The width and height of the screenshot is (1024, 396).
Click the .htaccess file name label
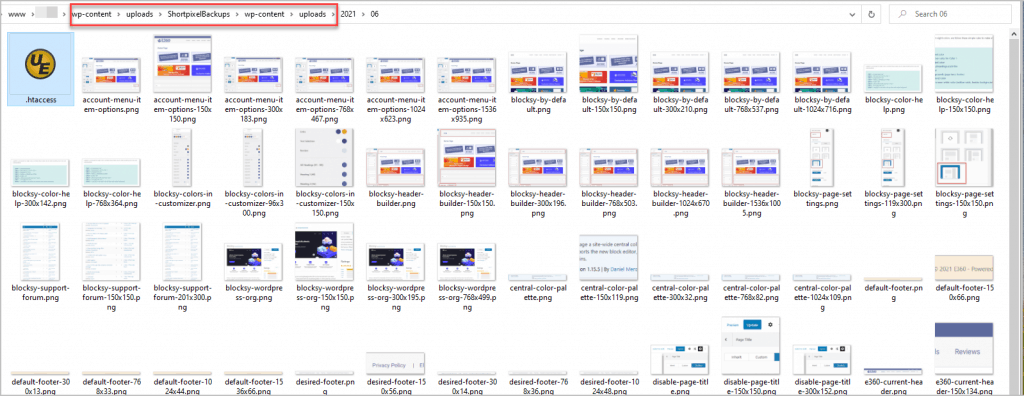tap(40, 100)
